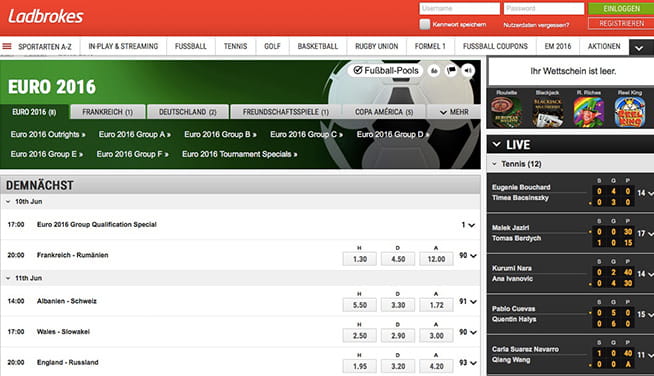Focus the Username input field
This screenshot has width=654, height=376.
[459, 8]
